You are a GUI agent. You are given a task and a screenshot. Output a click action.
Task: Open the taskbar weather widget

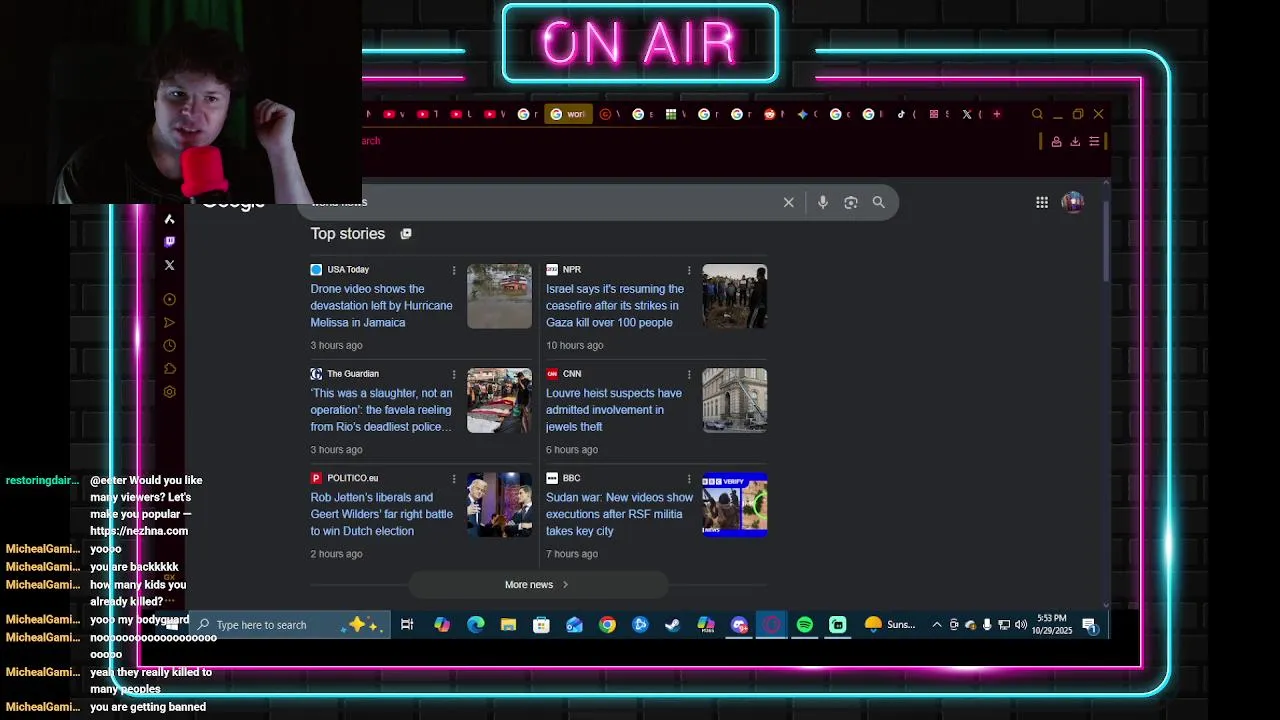click(890, 625)
